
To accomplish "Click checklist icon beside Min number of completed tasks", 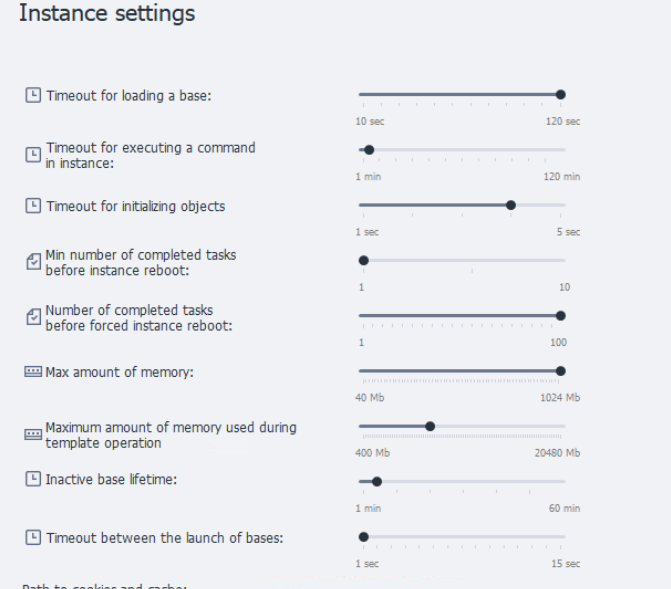I will click(33, 261).
